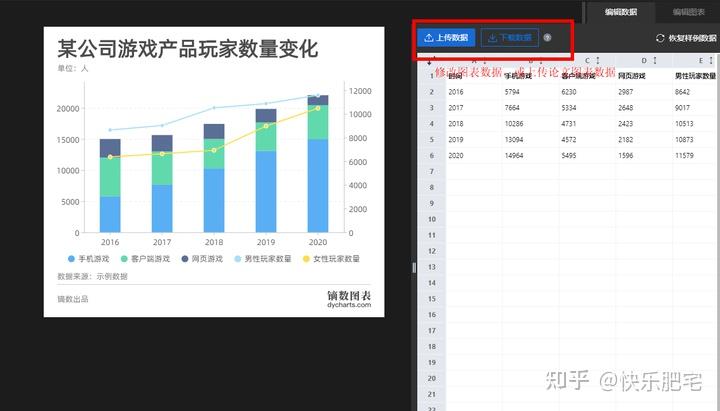Select row header number 10

click(432, 219)
